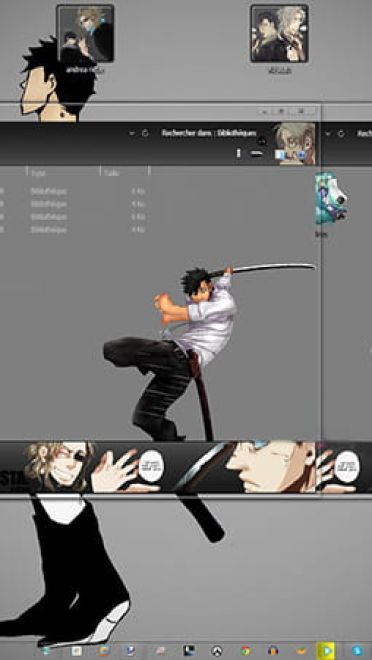The height and width of the screenshot is (660, 372).
Task: Open the Overwatch icon in the taskbar
Action: 217,651
